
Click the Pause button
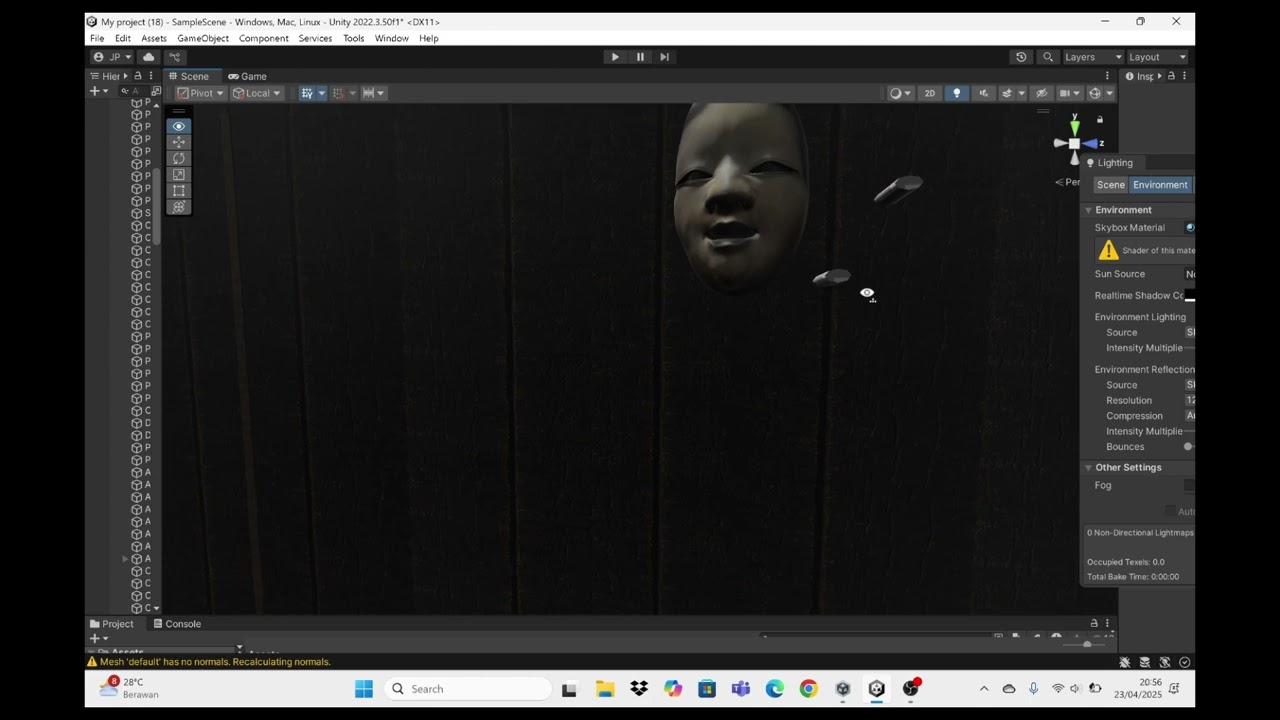pos(640,57)
